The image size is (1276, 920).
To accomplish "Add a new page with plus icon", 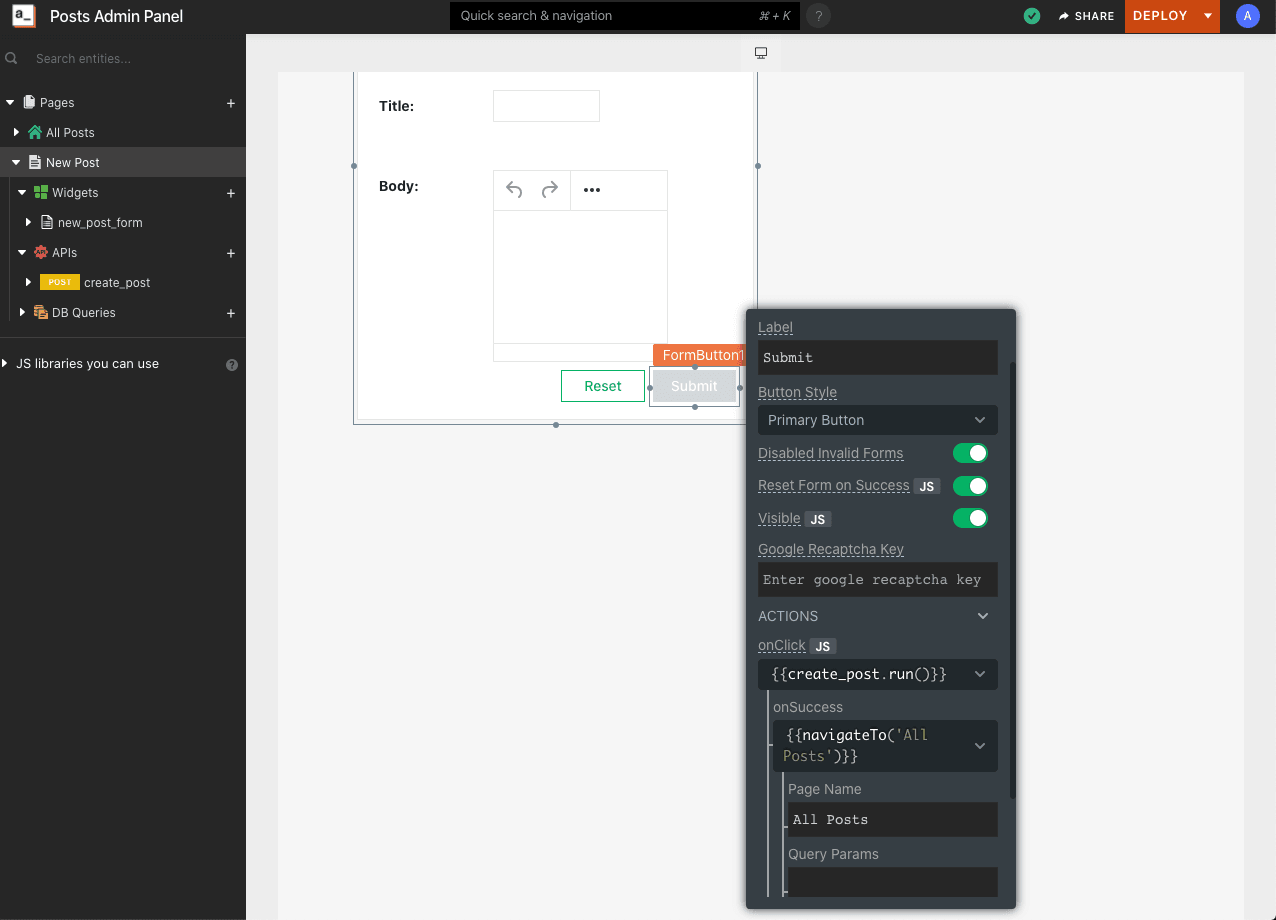I will [231, 103].
